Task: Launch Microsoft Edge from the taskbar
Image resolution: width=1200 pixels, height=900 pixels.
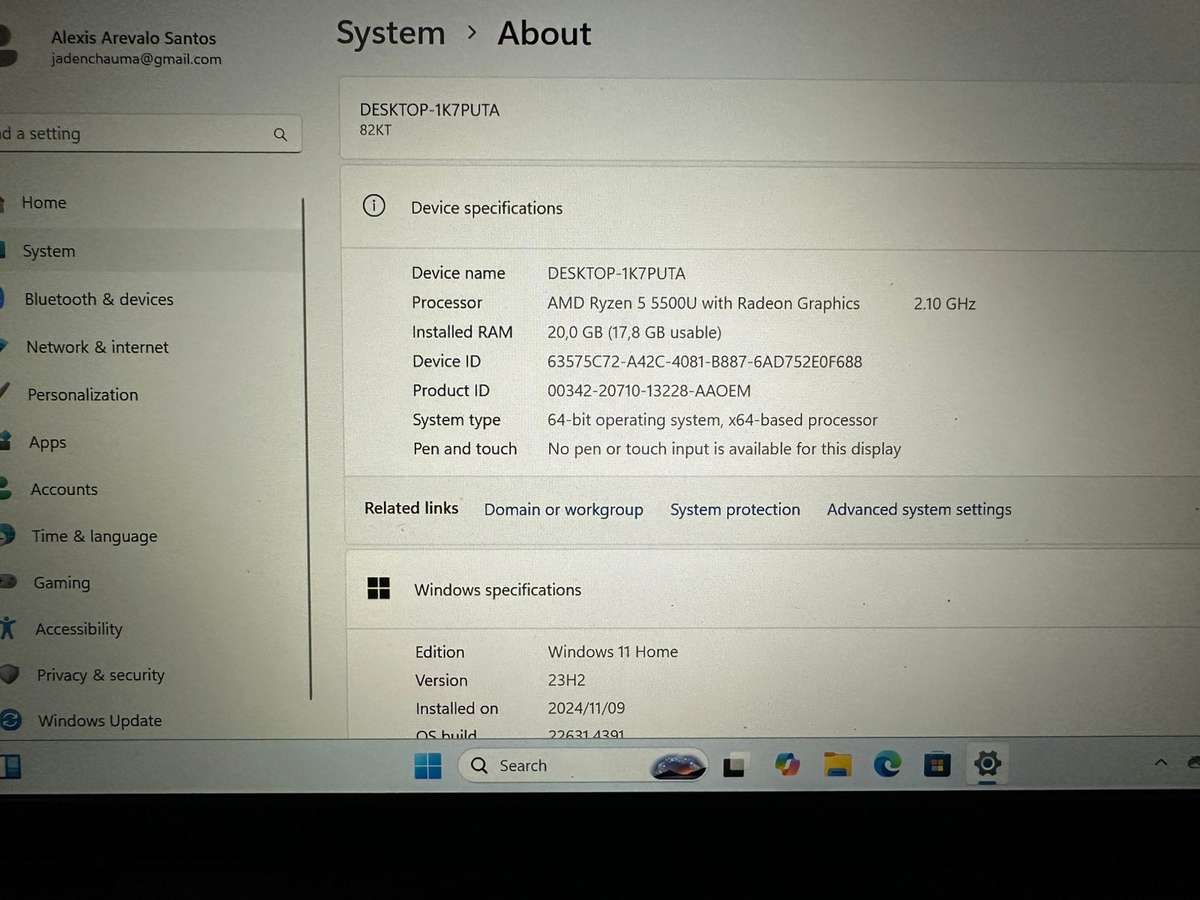Action: 887,764
